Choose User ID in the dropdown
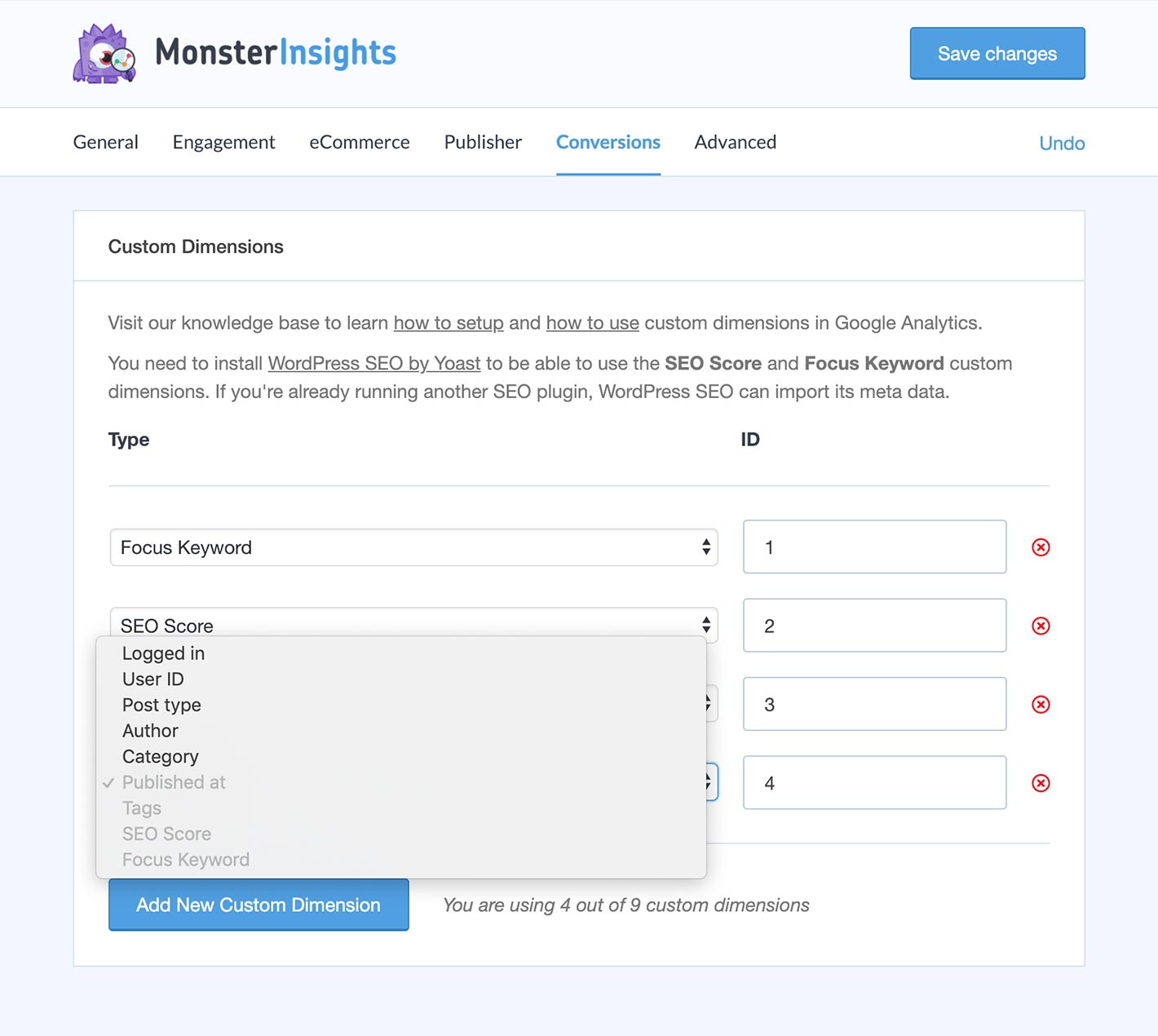1158x1036 pixels. (152, 679)
